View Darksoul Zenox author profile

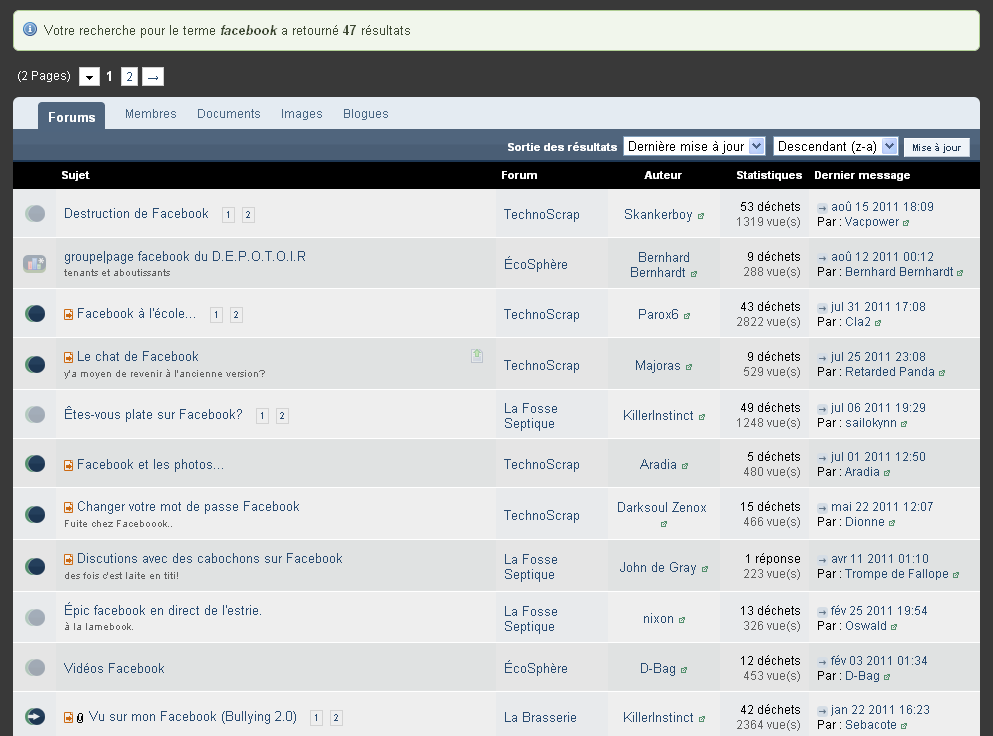click(x=662, y=507)
